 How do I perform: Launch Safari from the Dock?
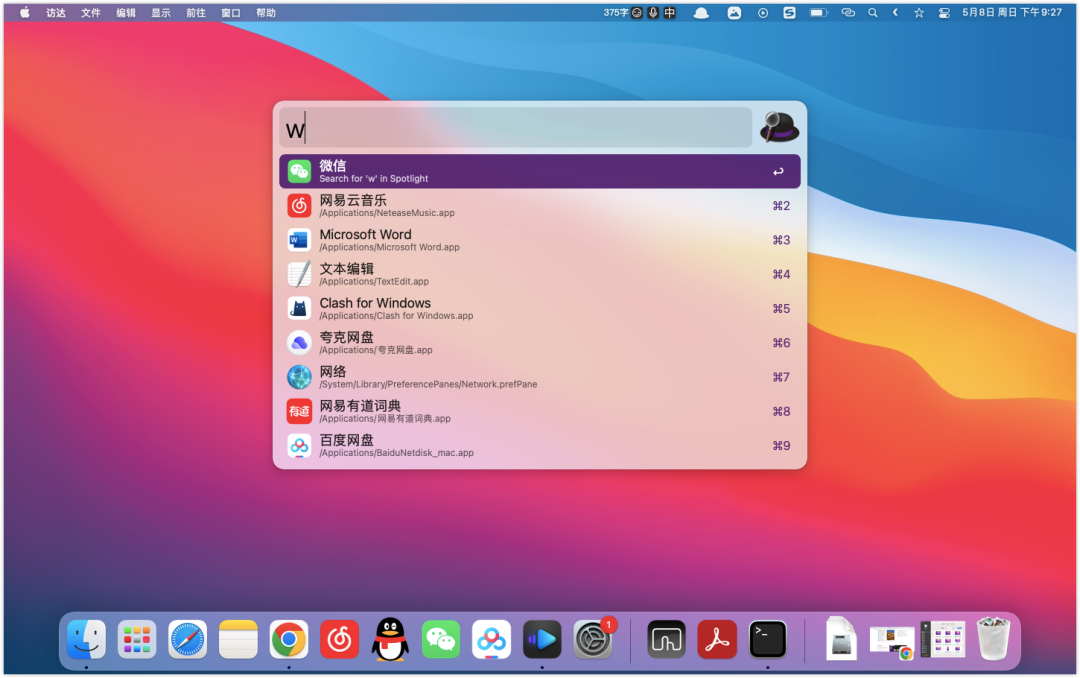tap(188, 639)
